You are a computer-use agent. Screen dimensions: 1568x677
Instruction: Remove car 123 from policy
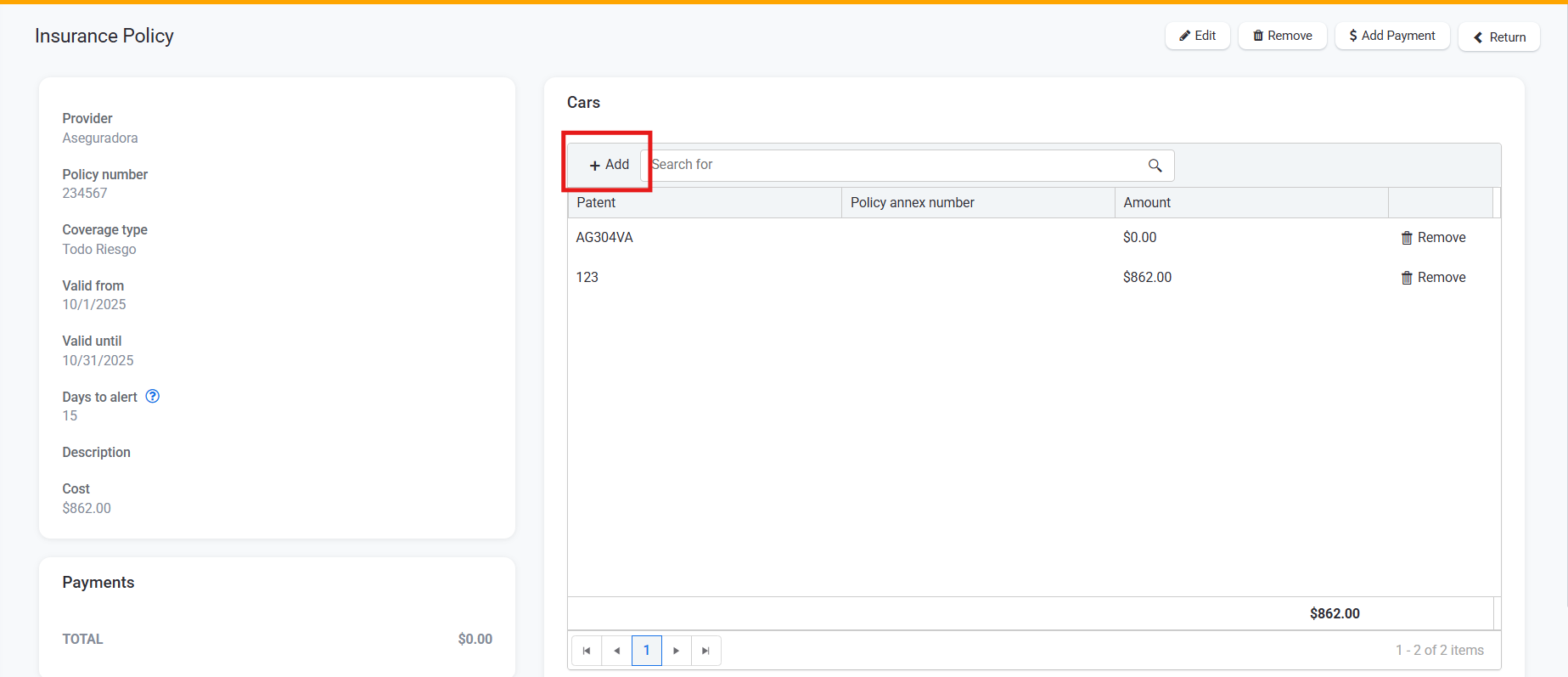tap(1433, 278)
